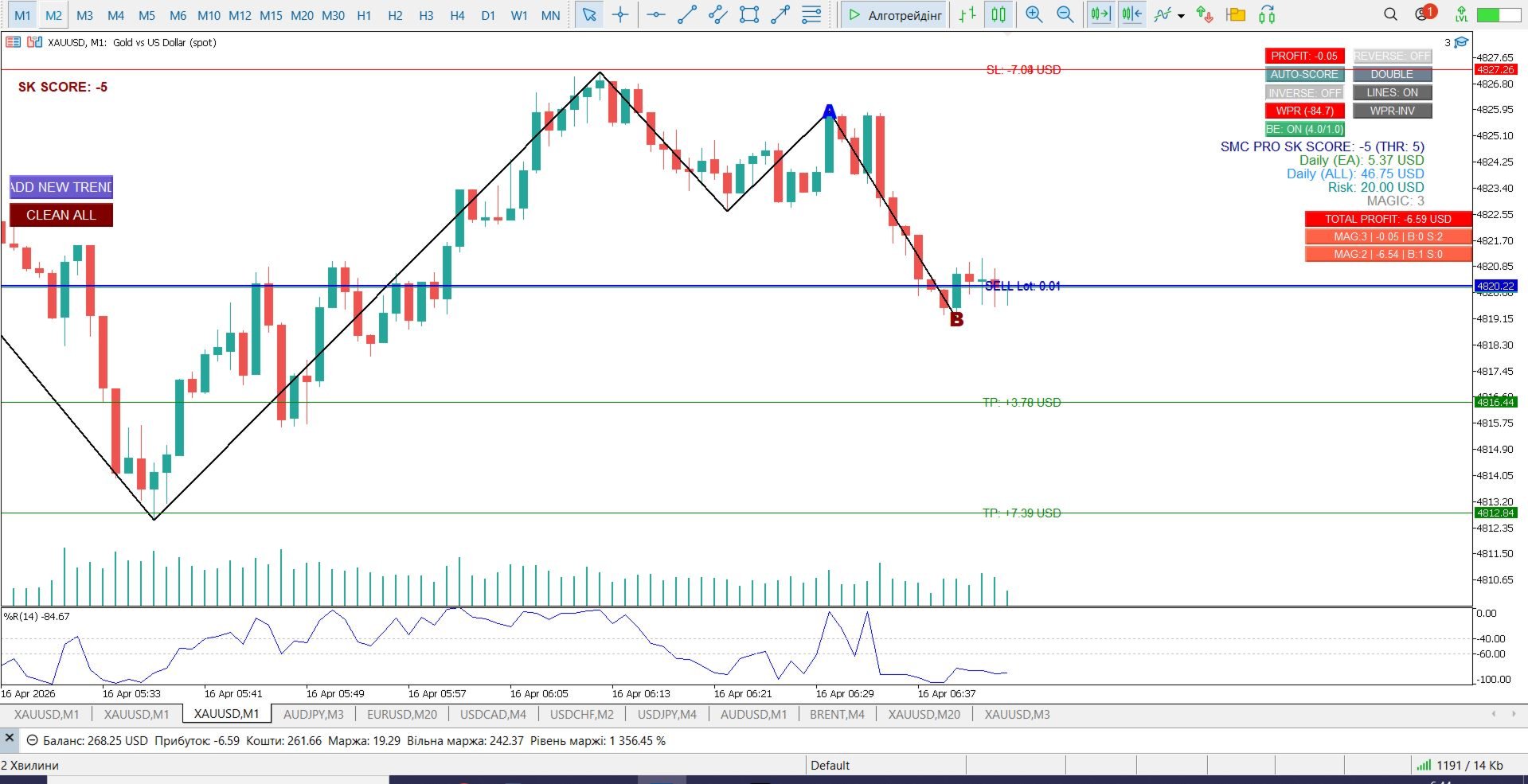
Task: Open the search magnifier
Action: tap(1390, 14)
